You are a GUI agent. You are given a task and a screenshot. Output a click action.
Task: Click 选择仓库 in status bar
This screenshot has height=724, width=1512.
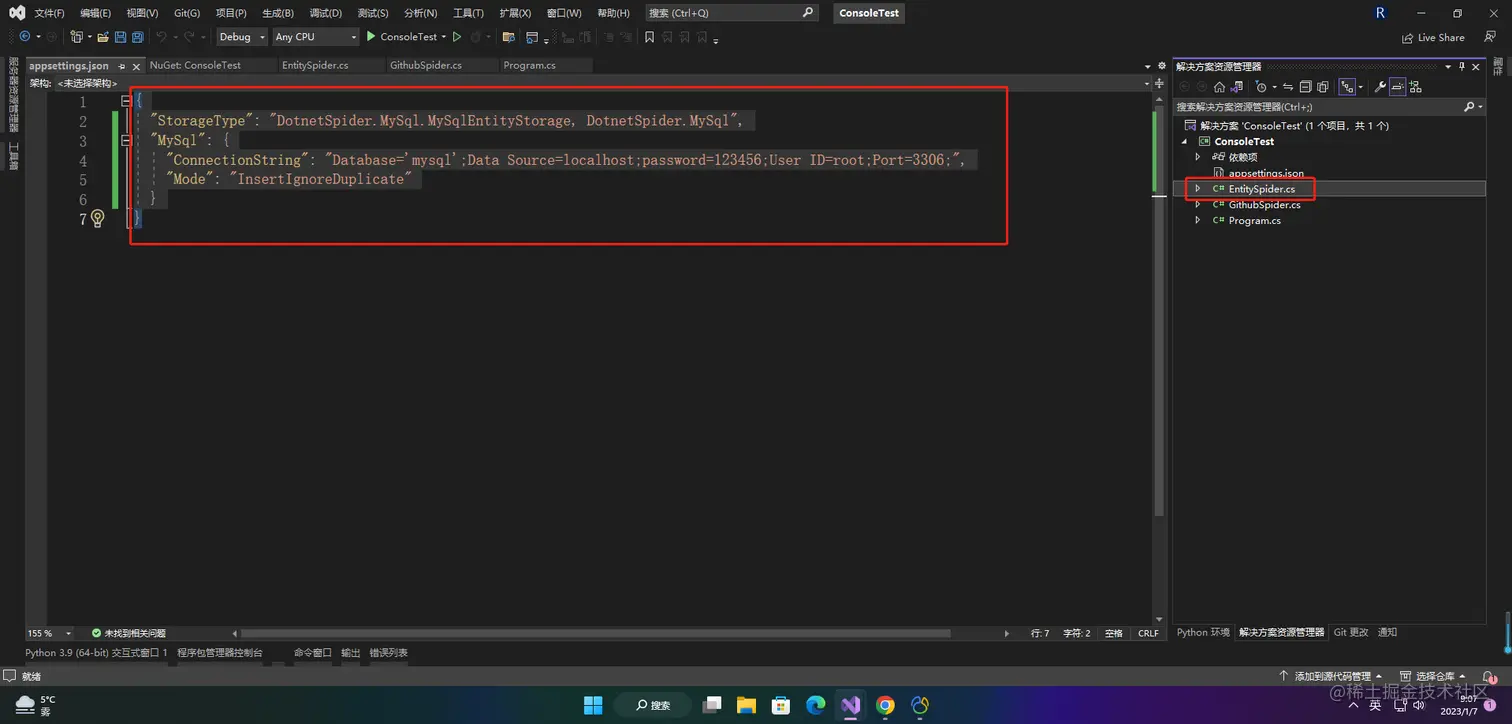pos(1433,677)
